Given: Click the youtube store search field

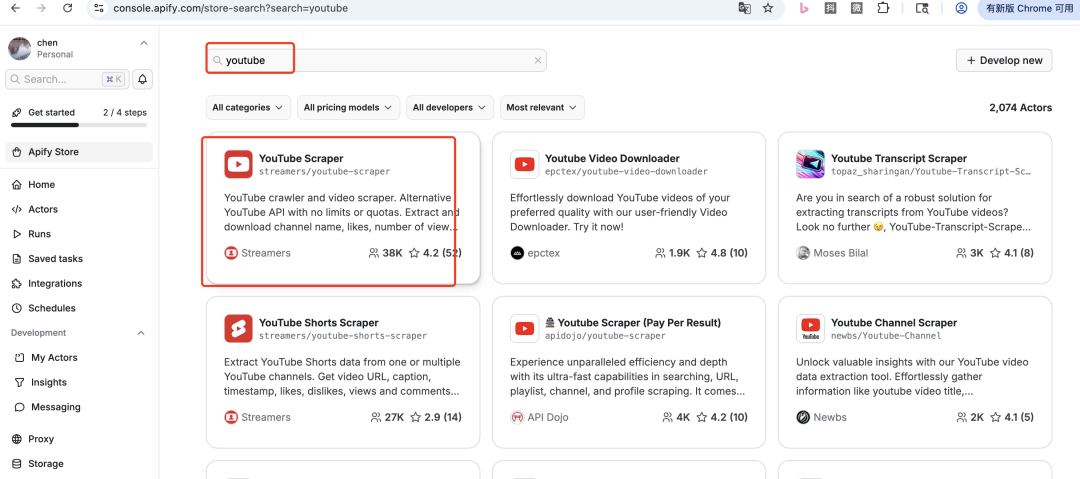Looking at the screenshot, I should tap(380, 61).
